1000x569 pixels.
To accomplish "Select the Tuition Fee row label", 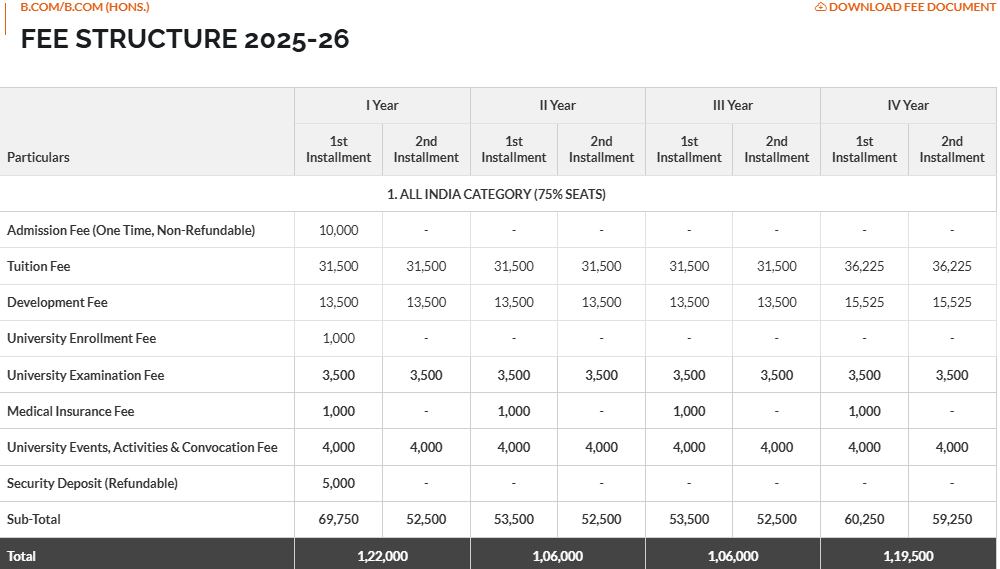I will pyautogui.click(x=39, y=266).
